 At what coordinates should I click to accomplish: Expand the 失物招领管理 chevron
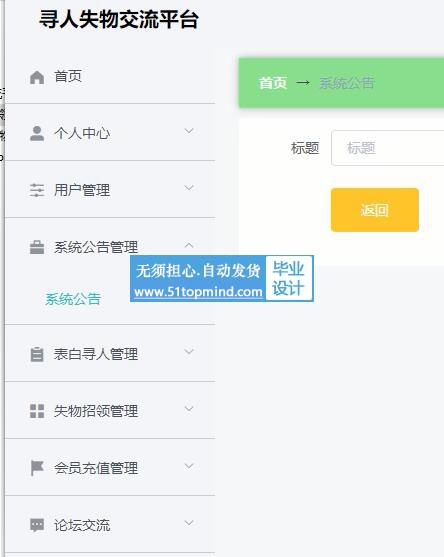point(189,409)
